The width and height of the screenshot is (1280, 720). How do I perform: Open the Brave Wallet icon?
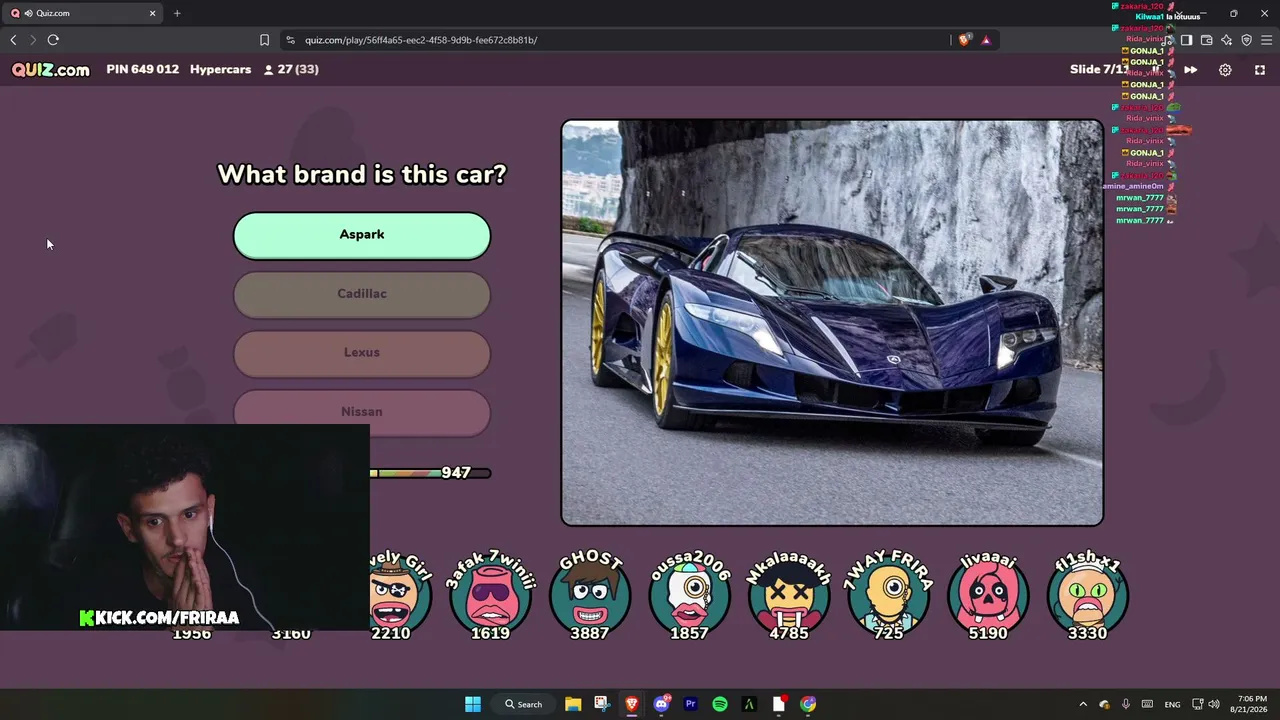tap(1206, 40)
